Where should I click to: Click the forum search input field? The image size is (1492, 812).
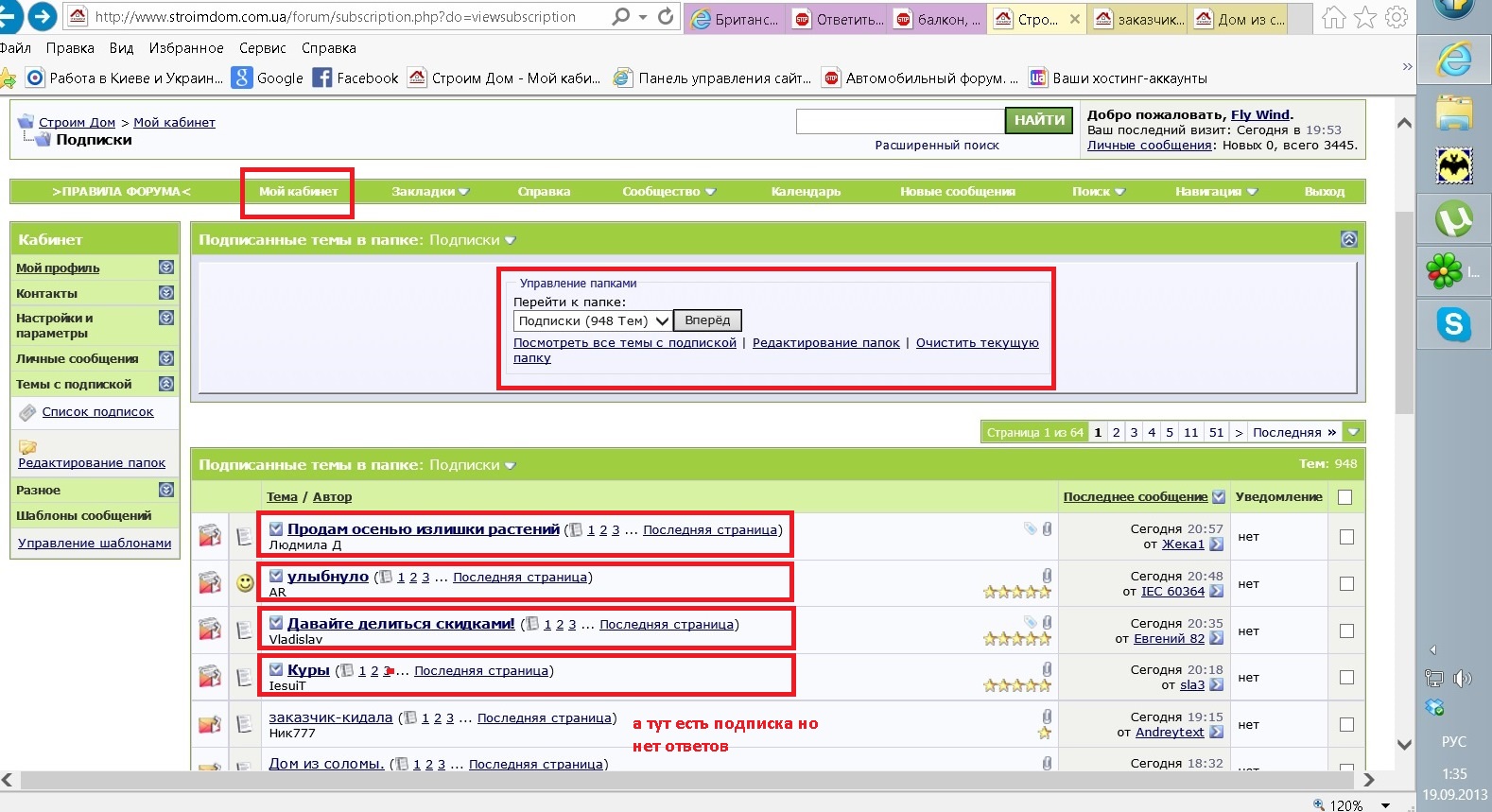(899, 121)
